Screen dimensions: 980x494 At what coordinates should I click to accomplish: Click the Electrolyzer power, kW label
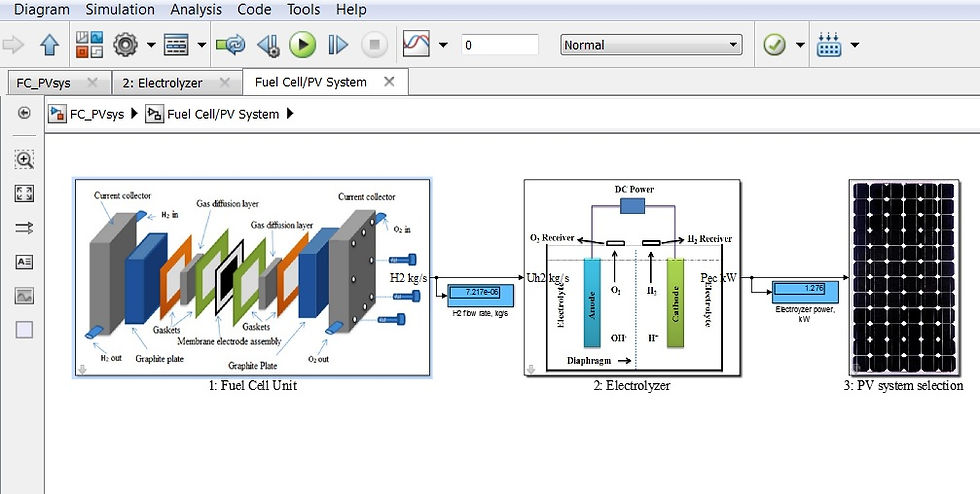click(806, 314)
